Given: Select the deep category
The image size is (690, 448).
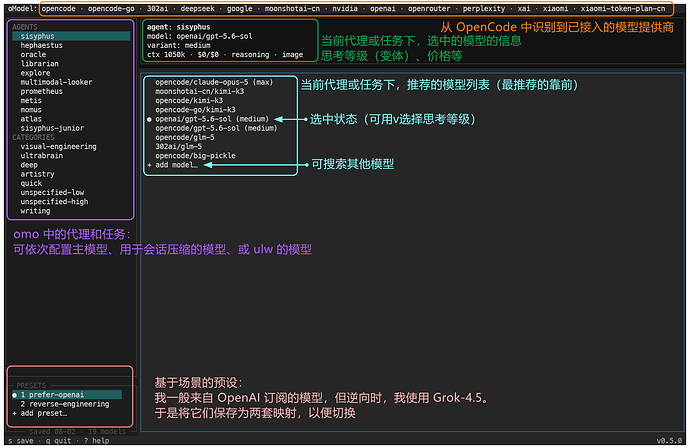Looking at the screenshot, I should coord(29,165).
